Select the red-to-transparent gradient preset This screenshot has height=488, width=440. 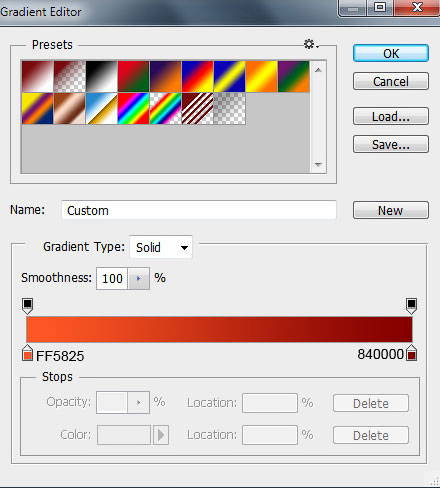(69, 76)
